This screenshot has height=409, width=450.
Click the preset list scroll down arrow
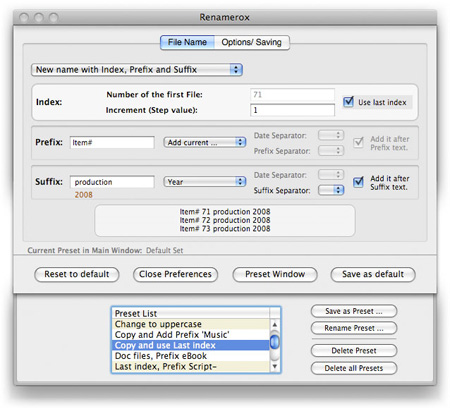pos(275,367)
